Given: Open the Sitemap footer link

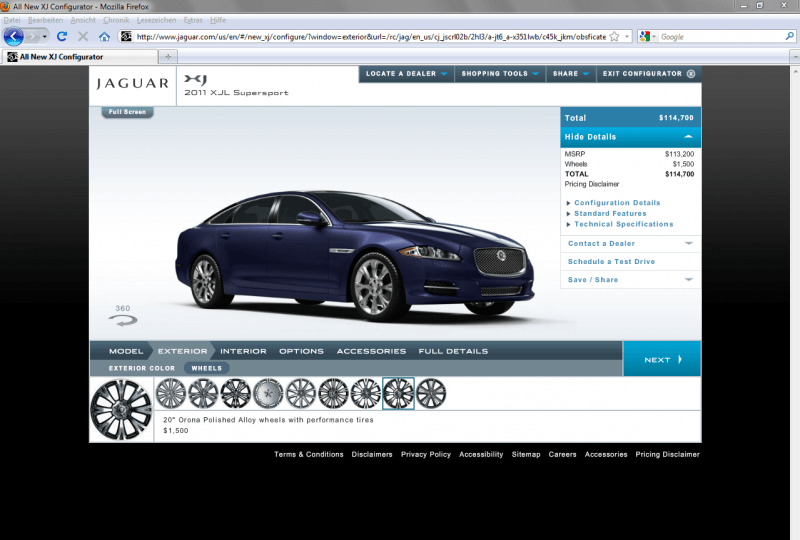Looking at the screenshot, I should click(526, 454).
